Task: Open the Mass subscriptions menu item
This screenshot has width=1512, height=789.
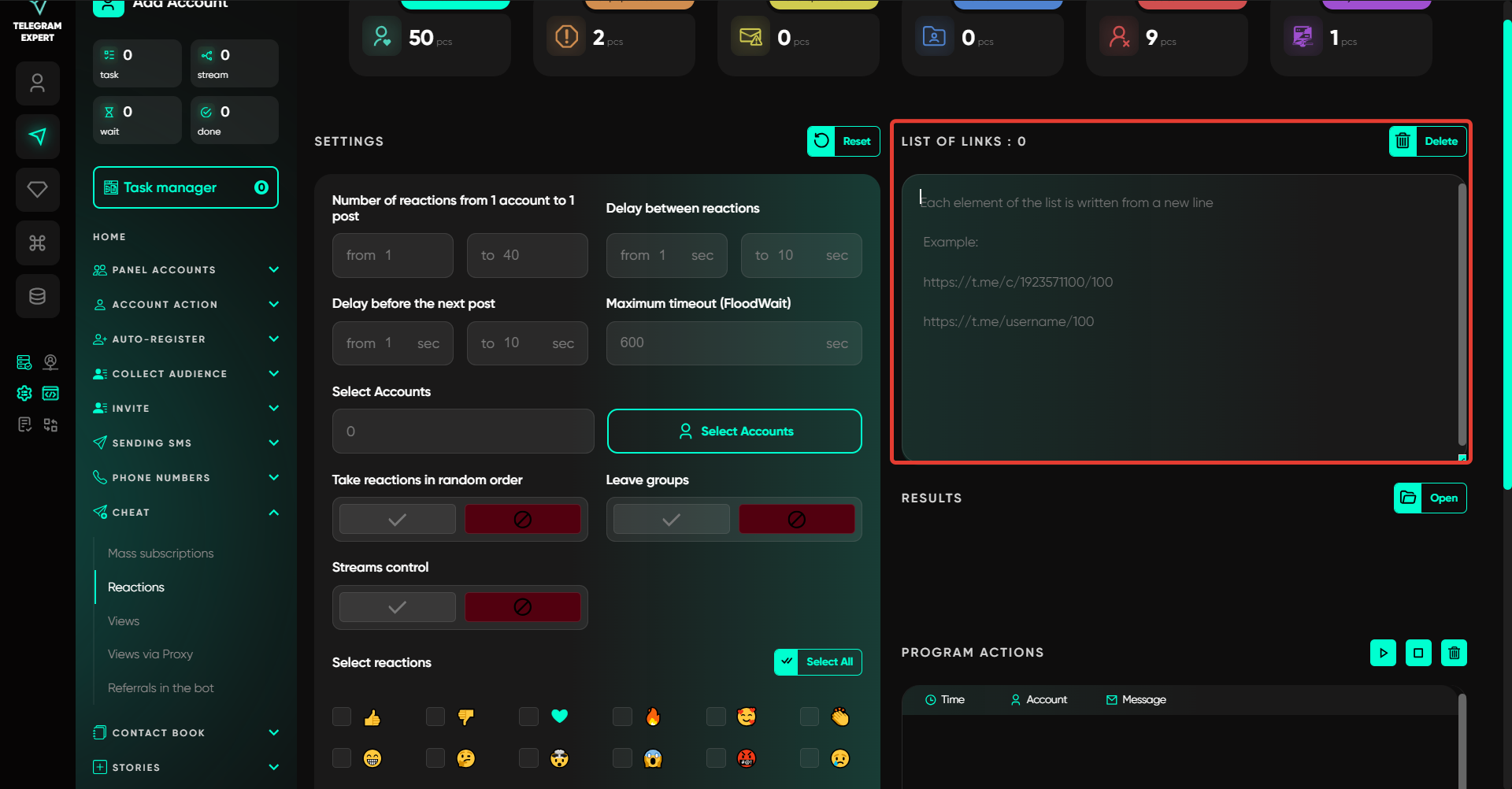Action: [161, 554]
